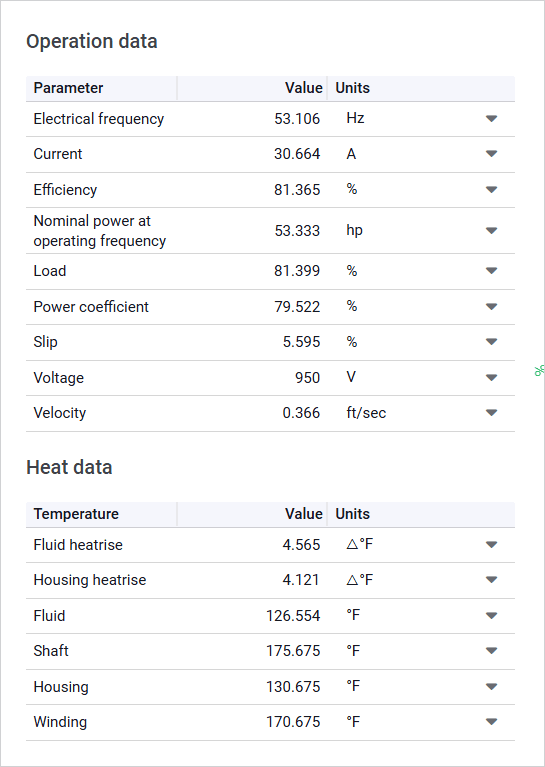Open units dropdown for Nominal power row

(491, 230)
